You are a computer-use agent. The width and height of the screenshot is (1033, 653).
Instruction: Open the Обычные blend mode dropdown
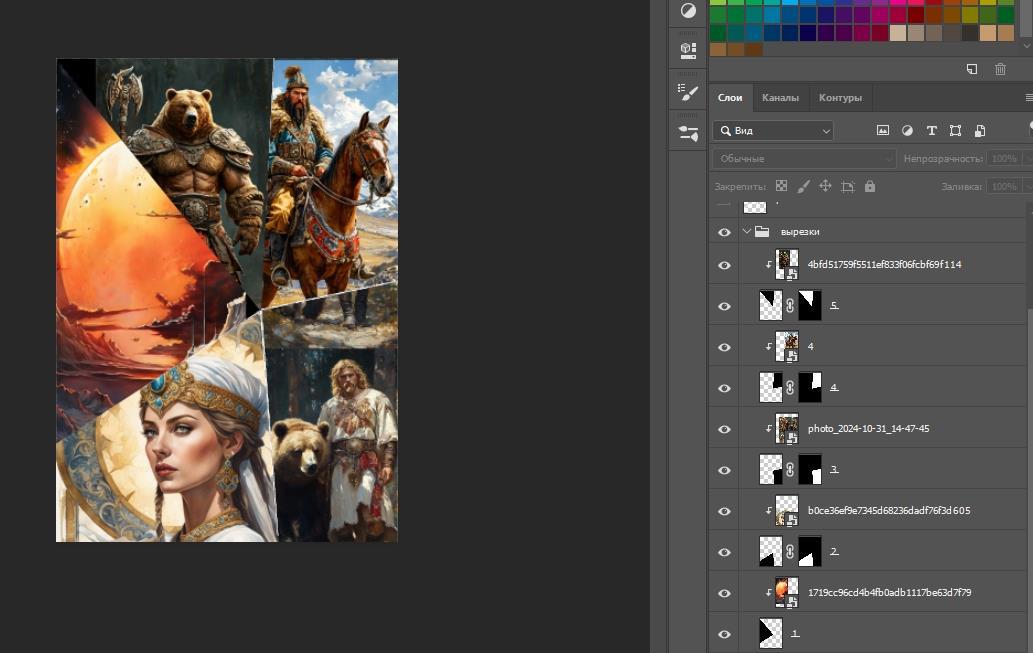coord(804,159)
